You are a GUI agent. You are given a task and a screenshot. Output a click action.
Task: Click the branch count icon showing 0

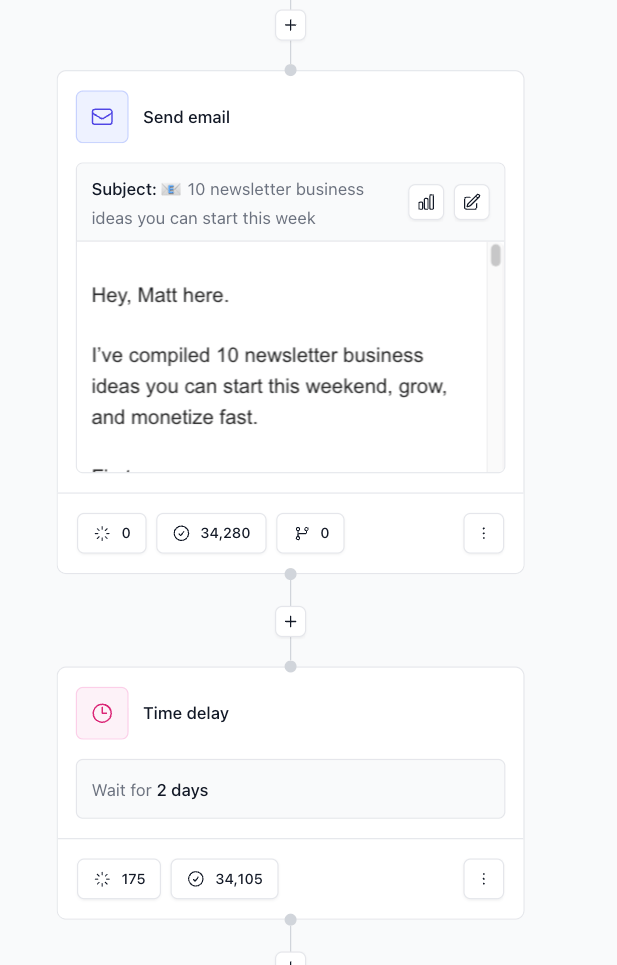pos(311,533)
